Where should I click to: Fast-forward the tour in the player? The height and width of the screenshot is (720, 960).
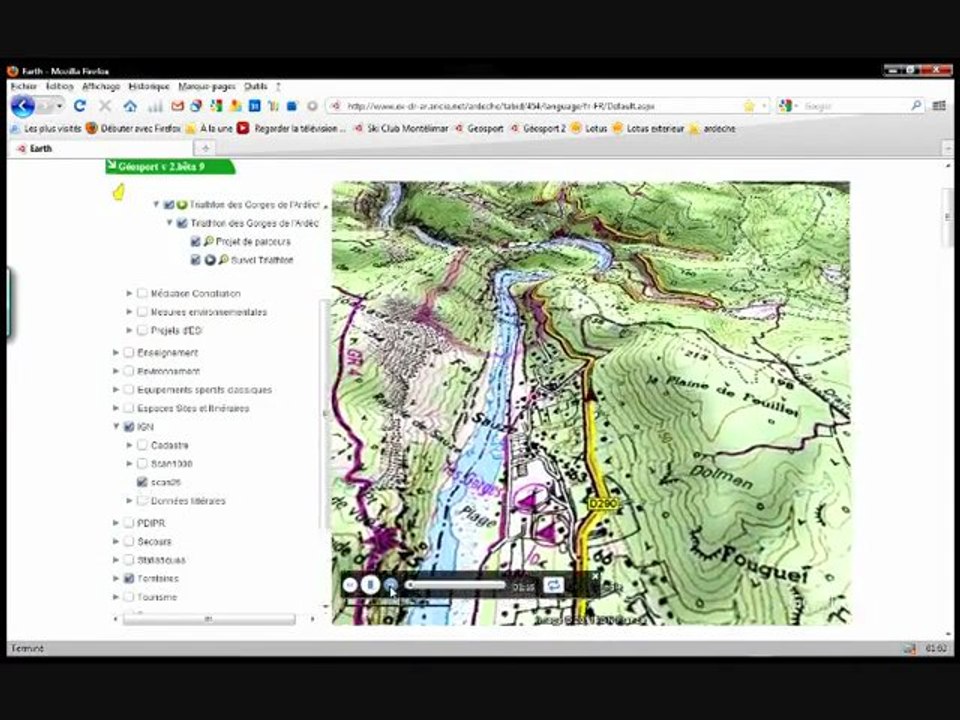tap(391, 585)
